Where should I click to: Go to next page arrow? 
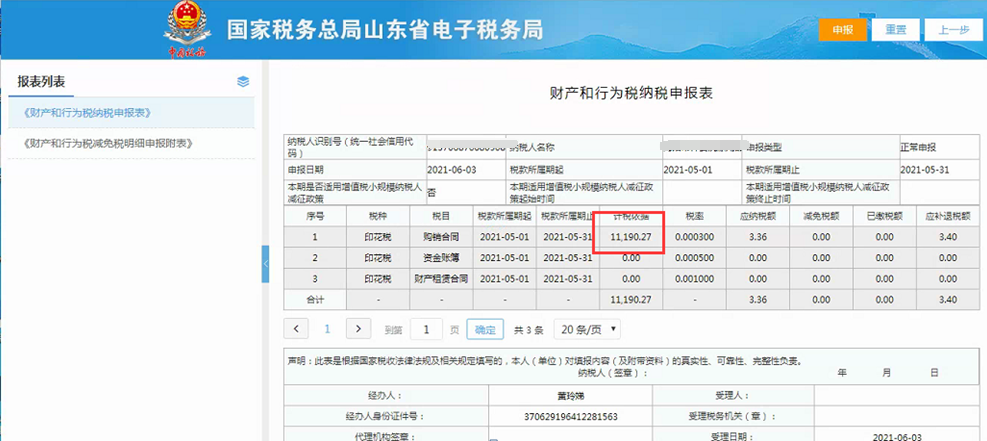pos(358,328)
